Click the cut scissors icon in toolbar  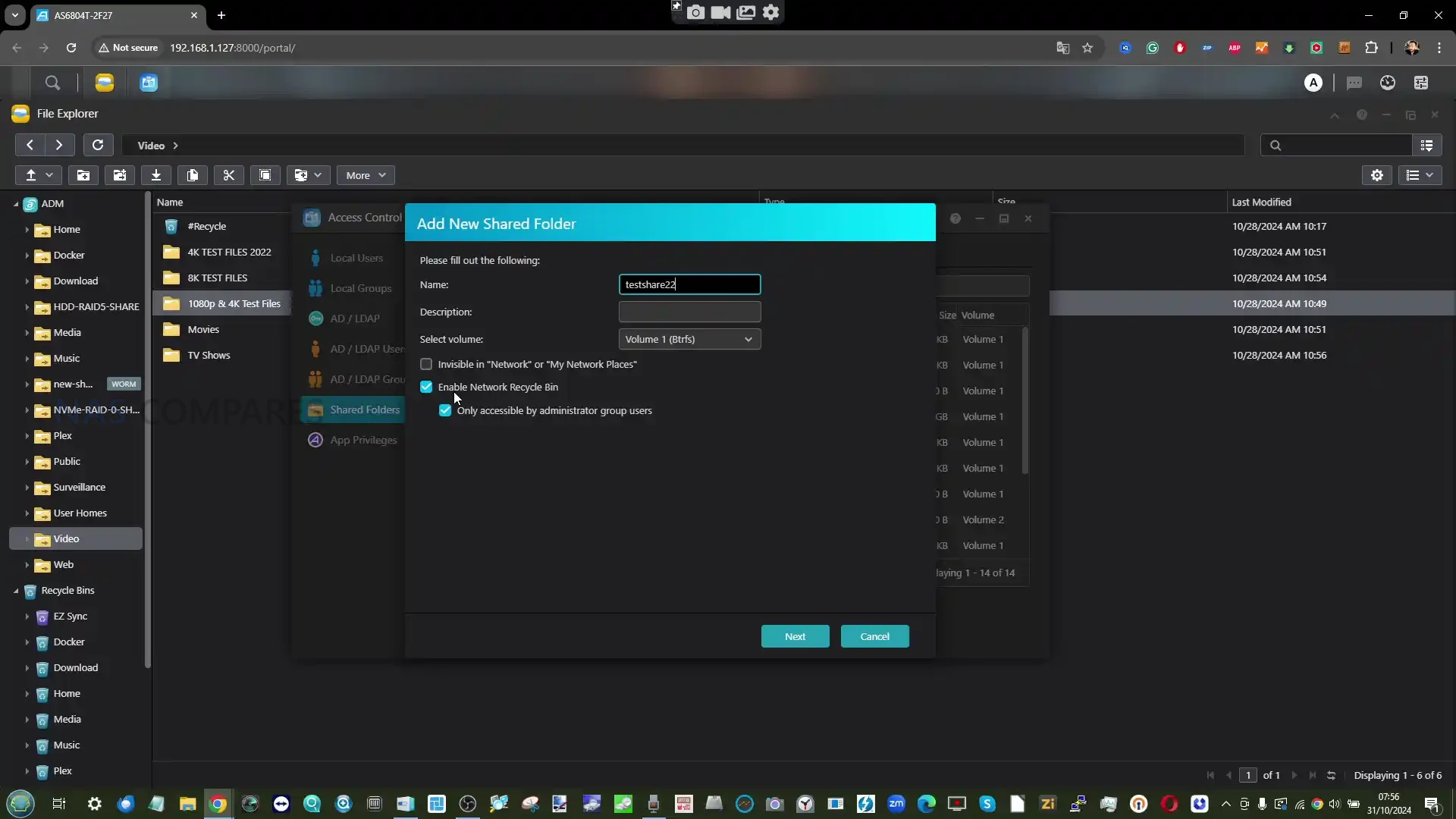228,175
